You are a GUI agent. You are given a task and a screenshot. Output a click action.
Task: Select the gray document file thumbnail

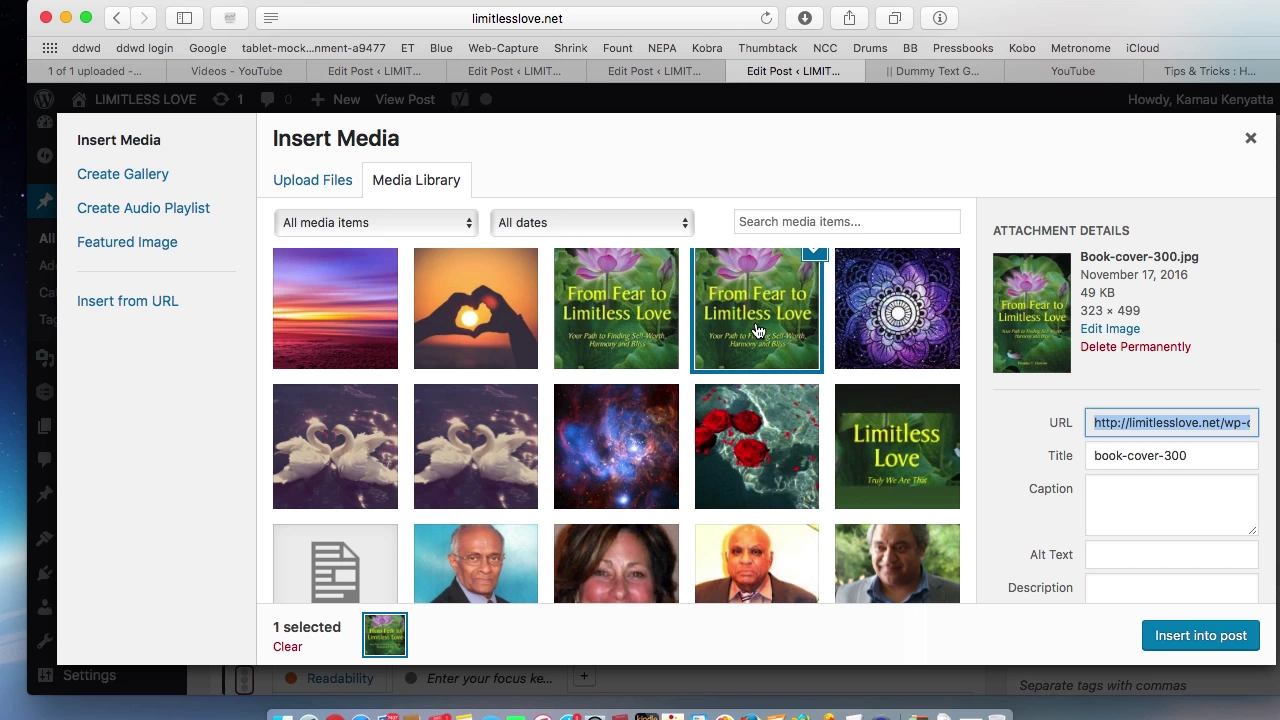point(335,564)
